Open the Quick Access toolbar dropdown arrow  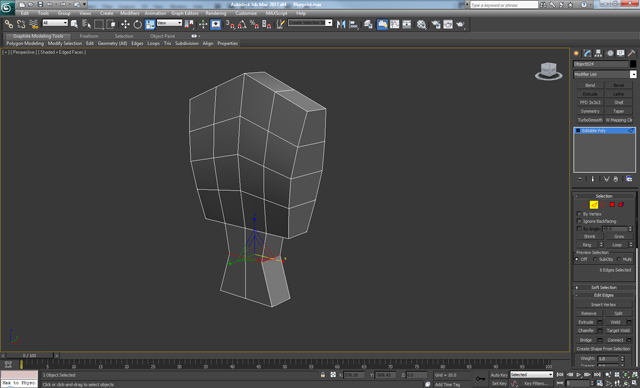click(84, 4)
